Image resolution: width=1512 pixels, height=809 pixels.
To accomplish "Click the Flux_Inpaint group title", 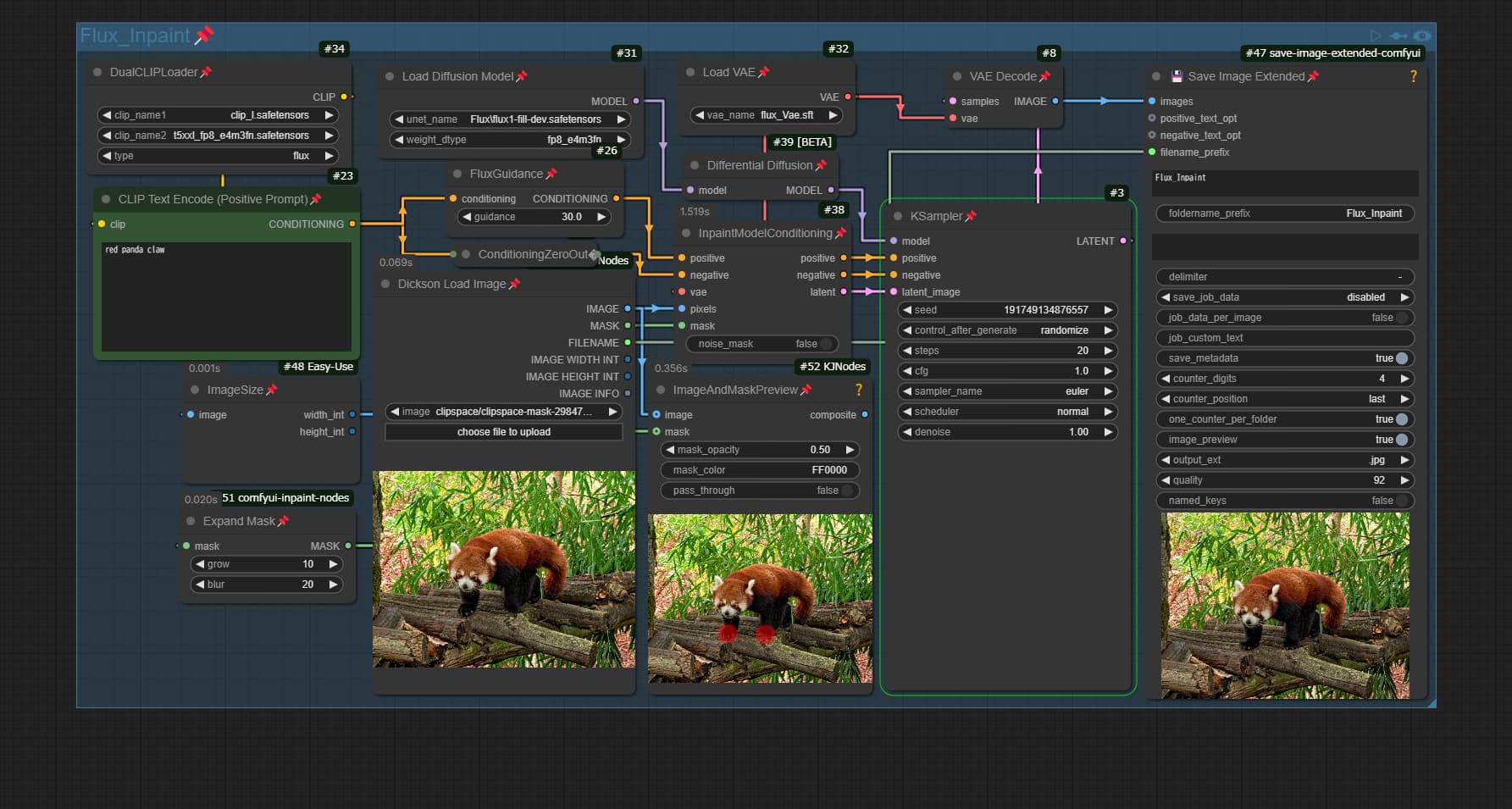I will tap(135, 36).
